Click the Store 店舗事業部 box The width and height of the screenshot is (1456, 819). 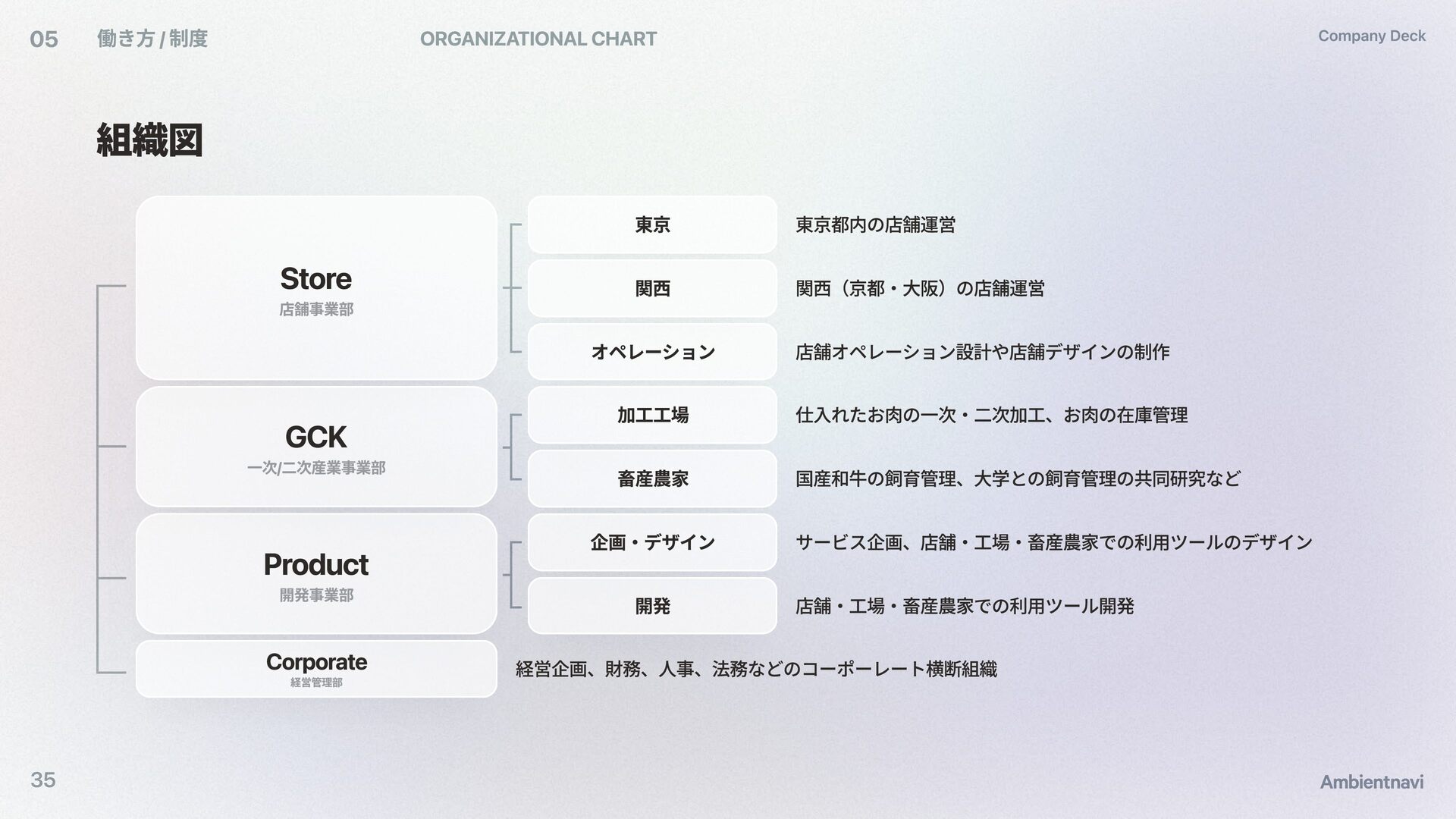point(316,288)
